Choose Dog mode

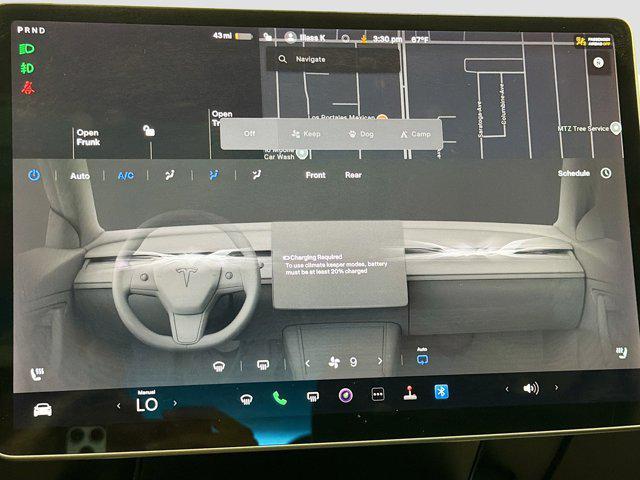pyautogui.click(x=361, y=134)
